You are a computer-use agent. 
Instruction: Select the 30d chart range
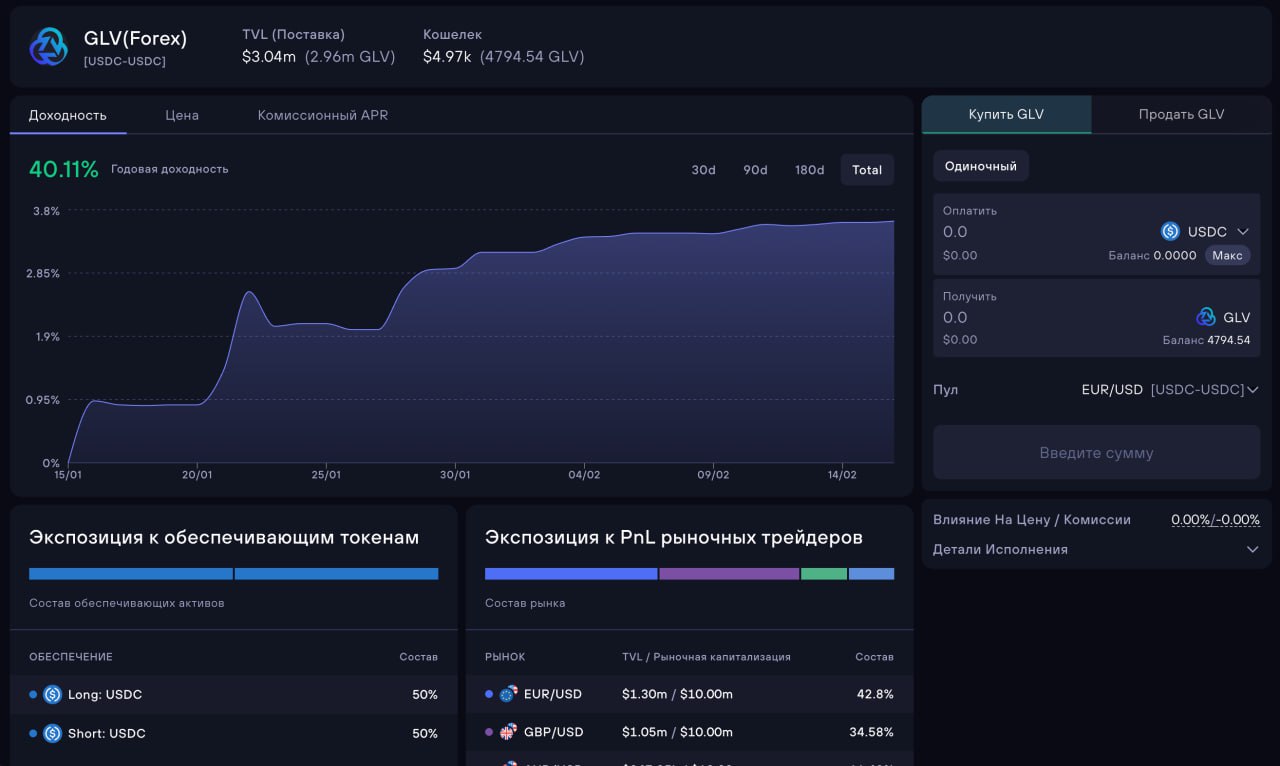(x=703, y=170)
